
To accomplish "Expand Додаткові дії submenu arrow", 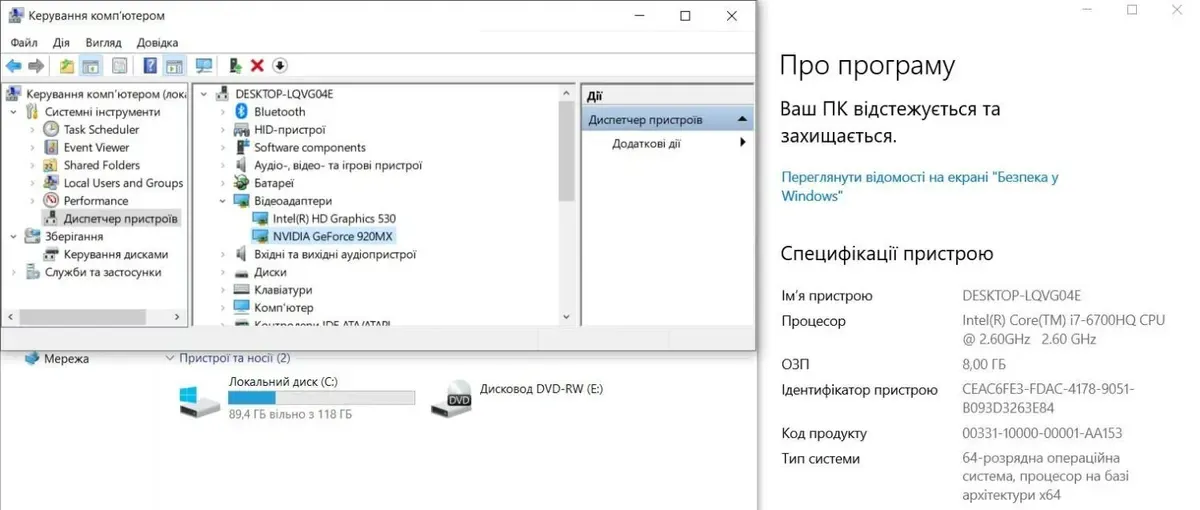I will point(743,143).
